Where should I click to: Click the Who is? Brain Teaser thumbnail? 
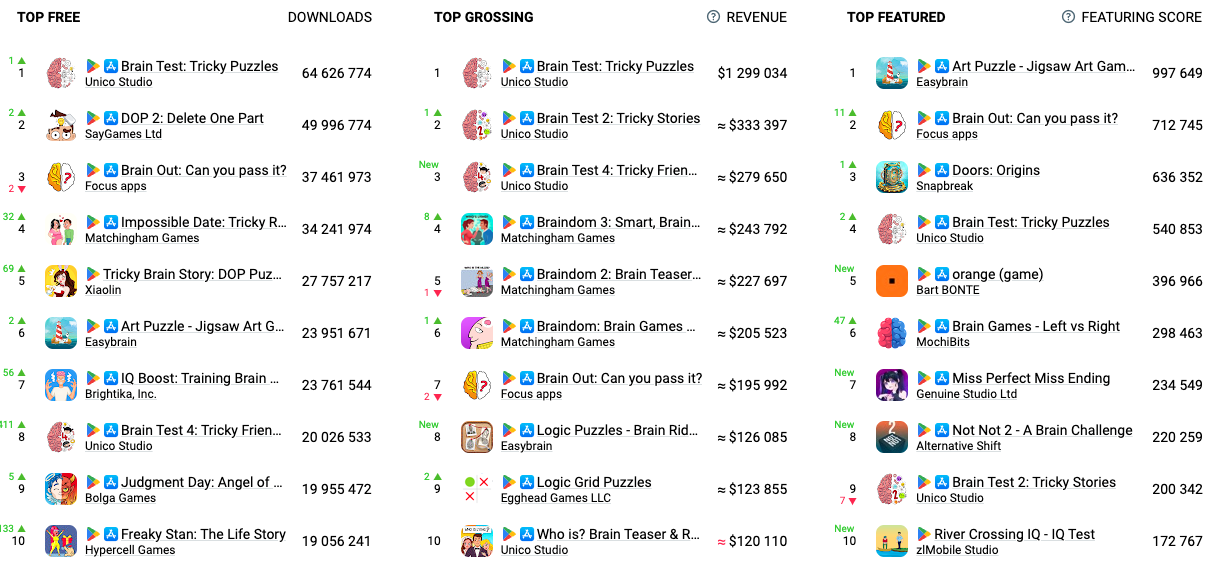click(x=477, y=541)
